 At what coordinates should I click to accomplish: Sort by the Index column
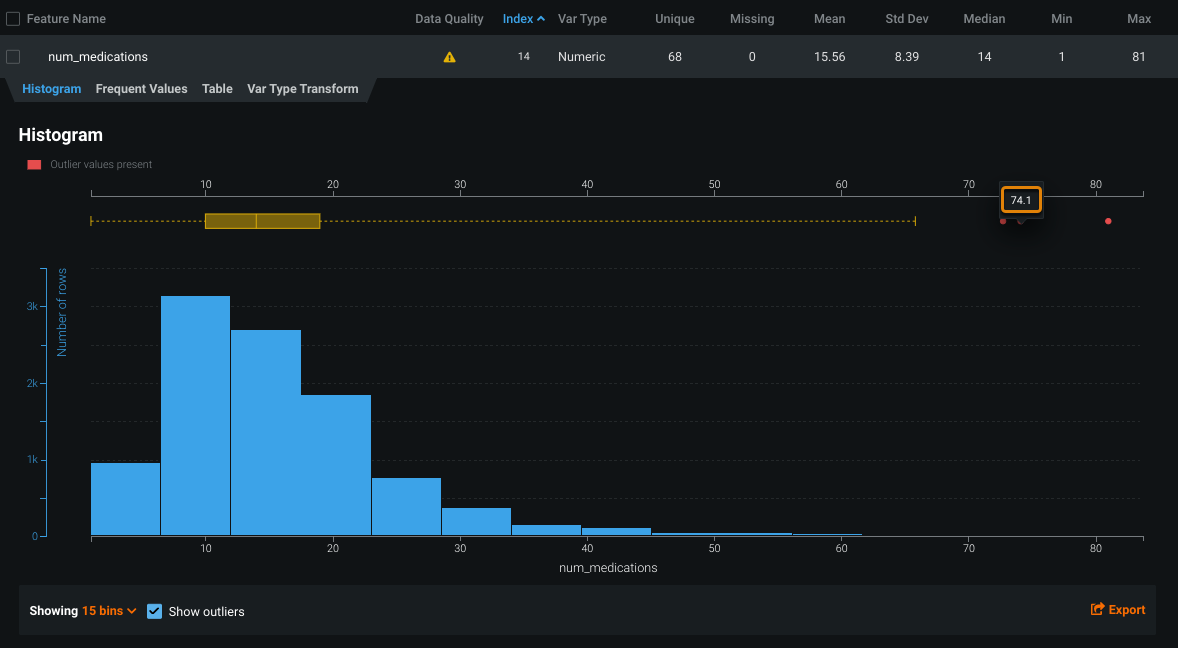(518, 19)
